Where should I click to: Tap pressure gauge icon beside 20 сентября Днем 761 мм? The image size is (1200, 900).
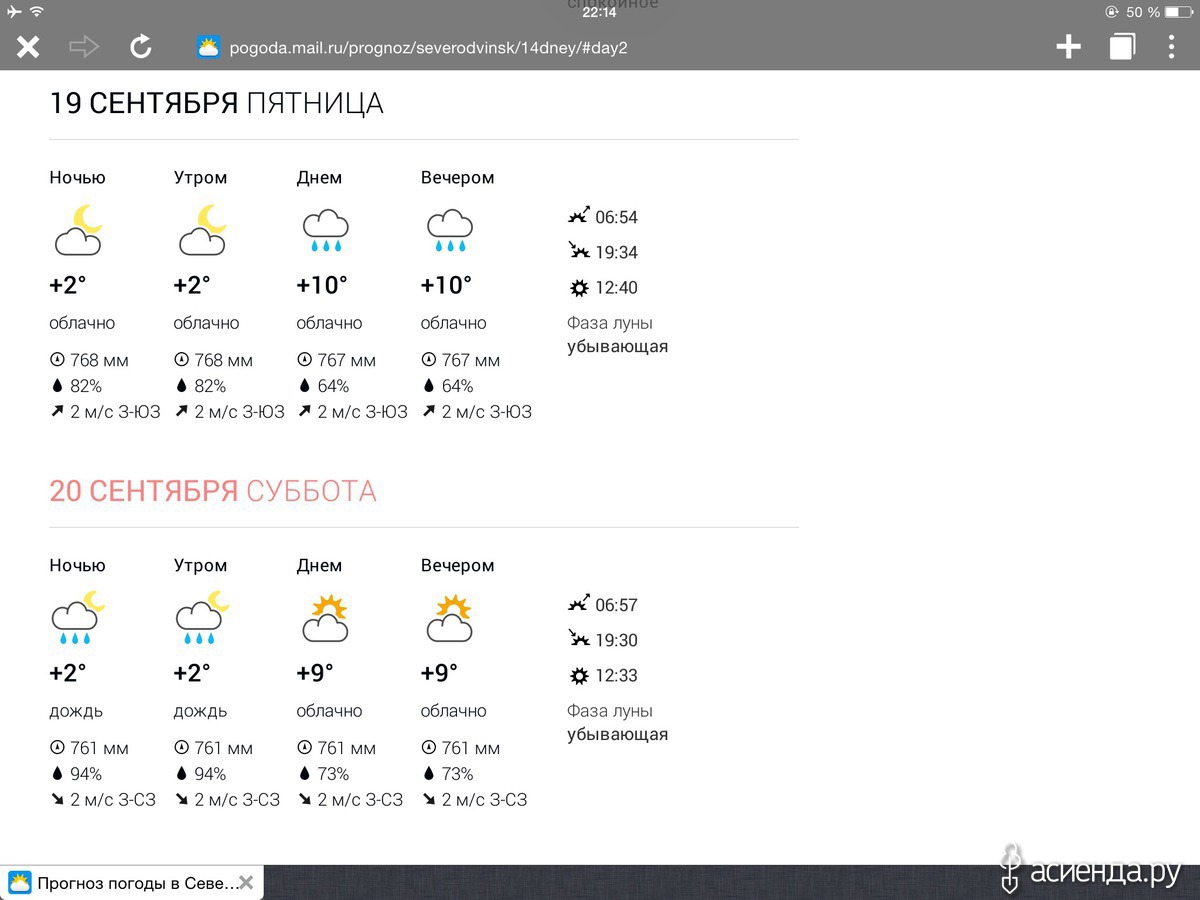(305, 748)
